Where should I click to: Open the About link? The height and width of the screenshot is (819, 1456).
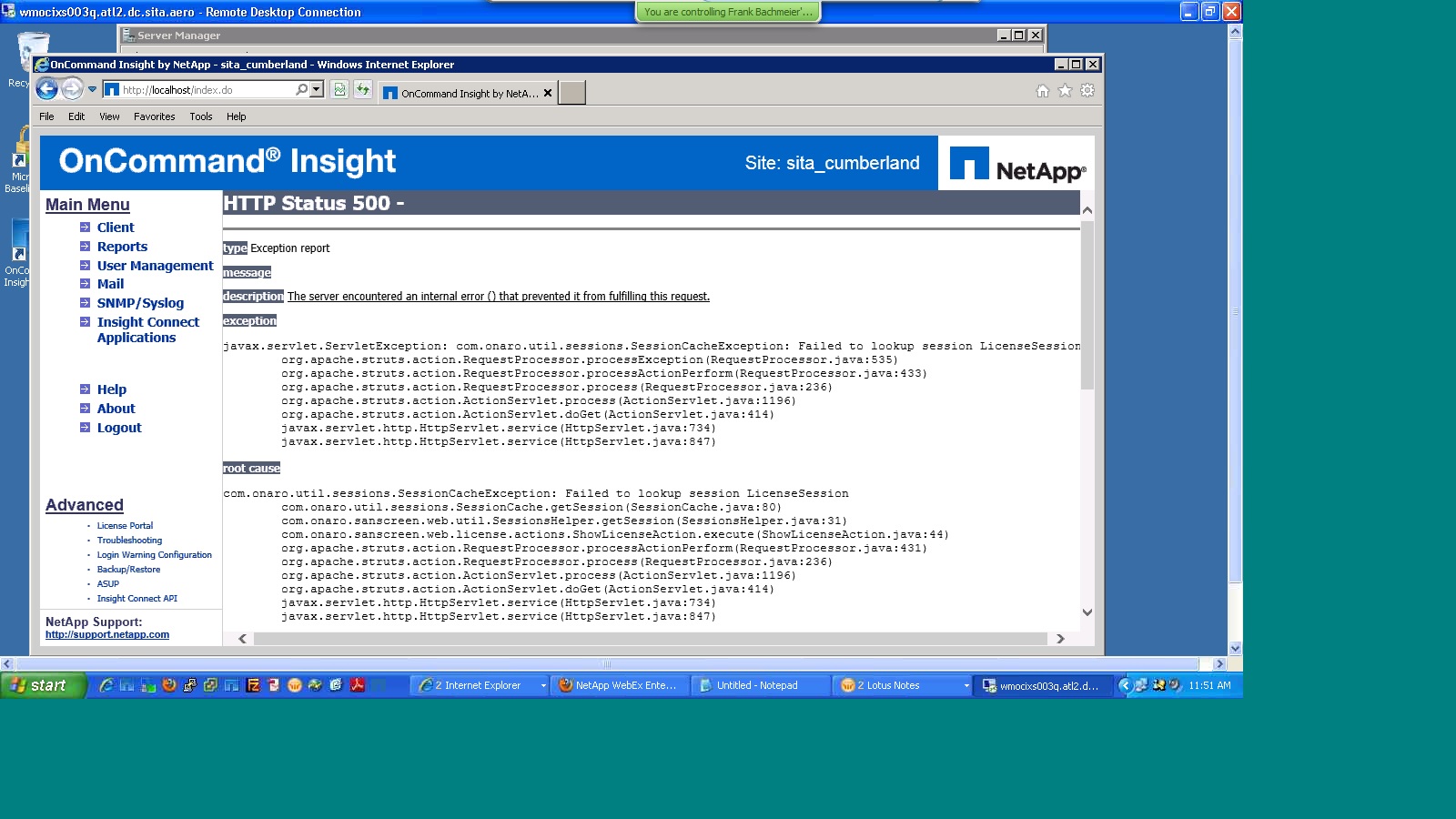116,409
